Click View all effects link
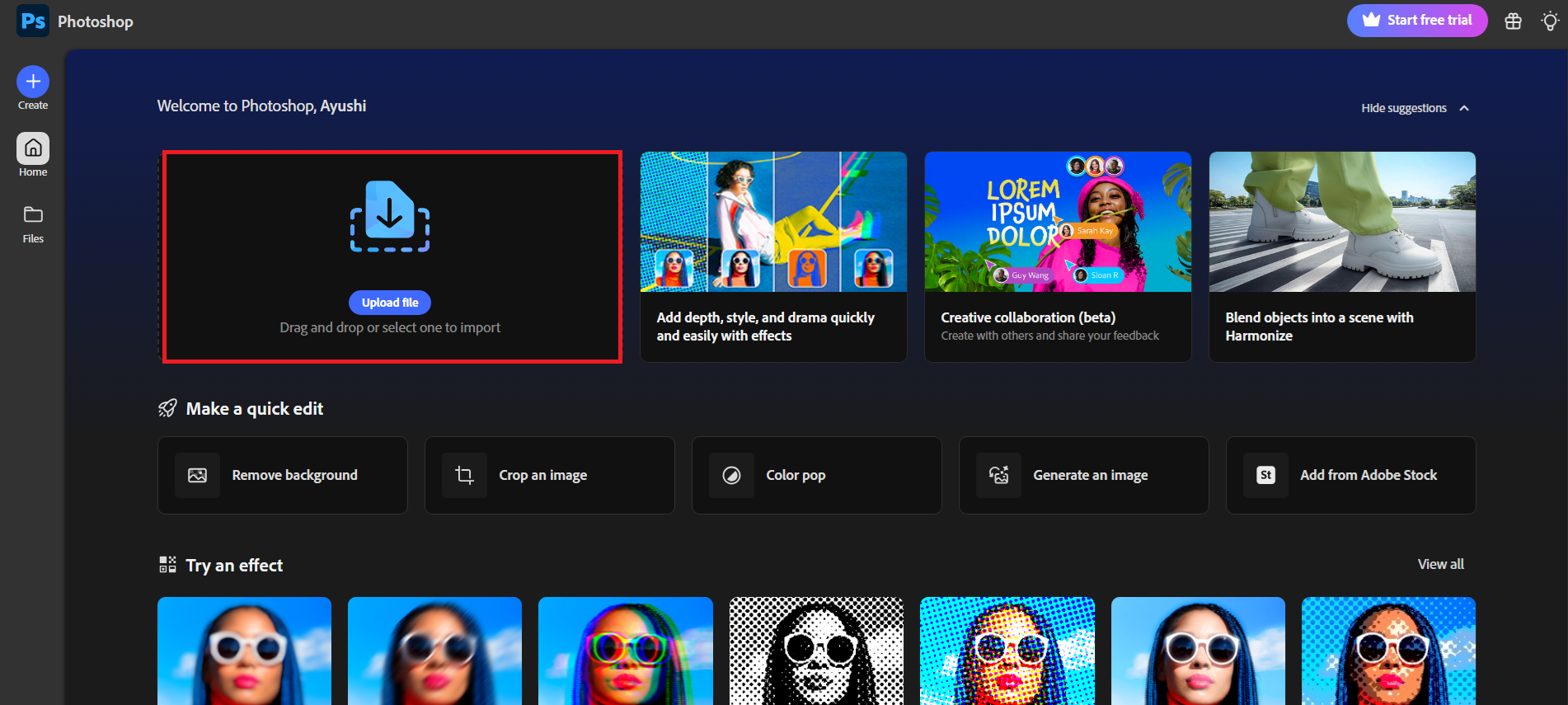 pos(1440,564)
